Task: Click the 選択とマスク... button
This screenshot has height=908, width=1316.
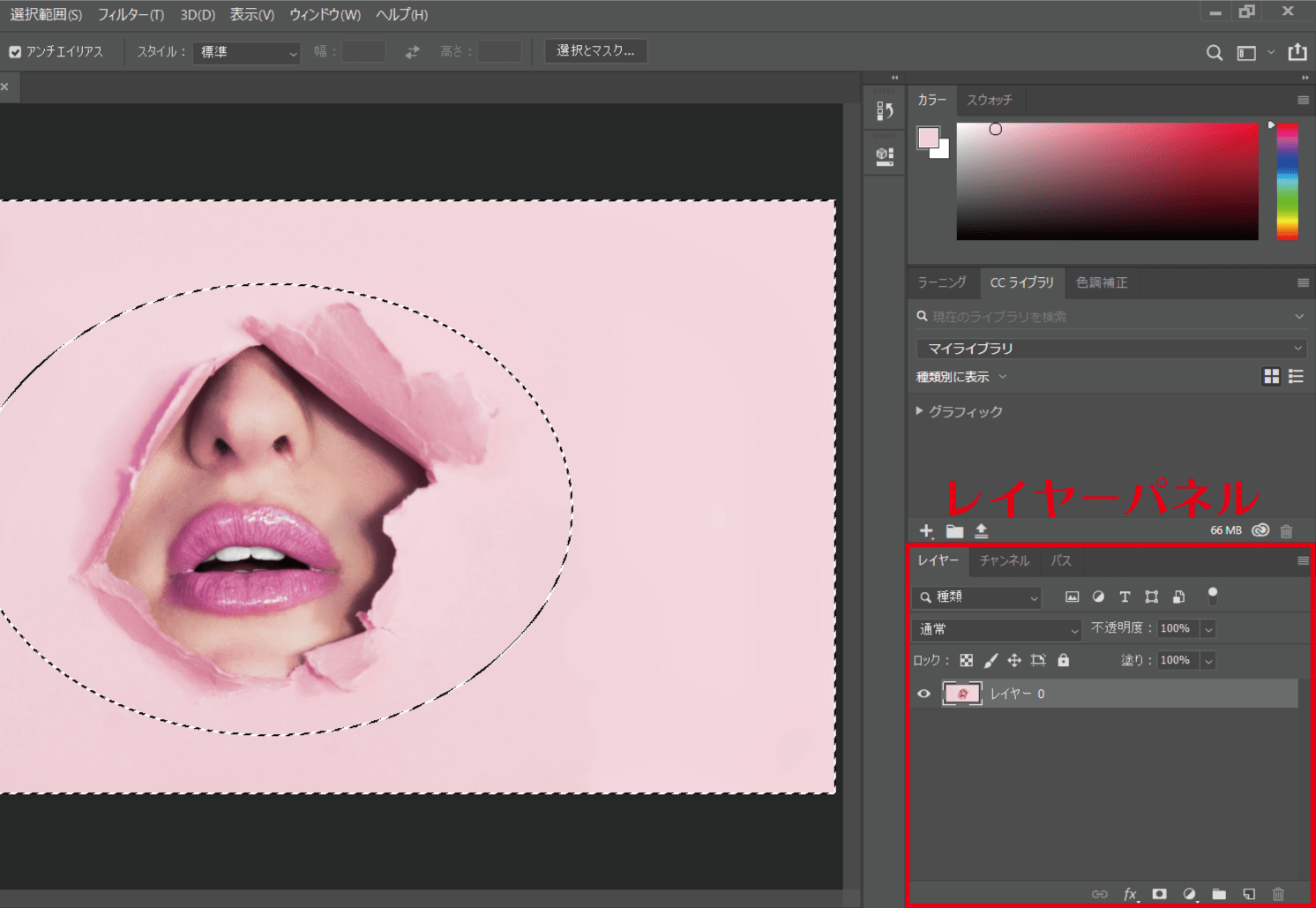Action: pyautogui.click(x=595, y=51)
